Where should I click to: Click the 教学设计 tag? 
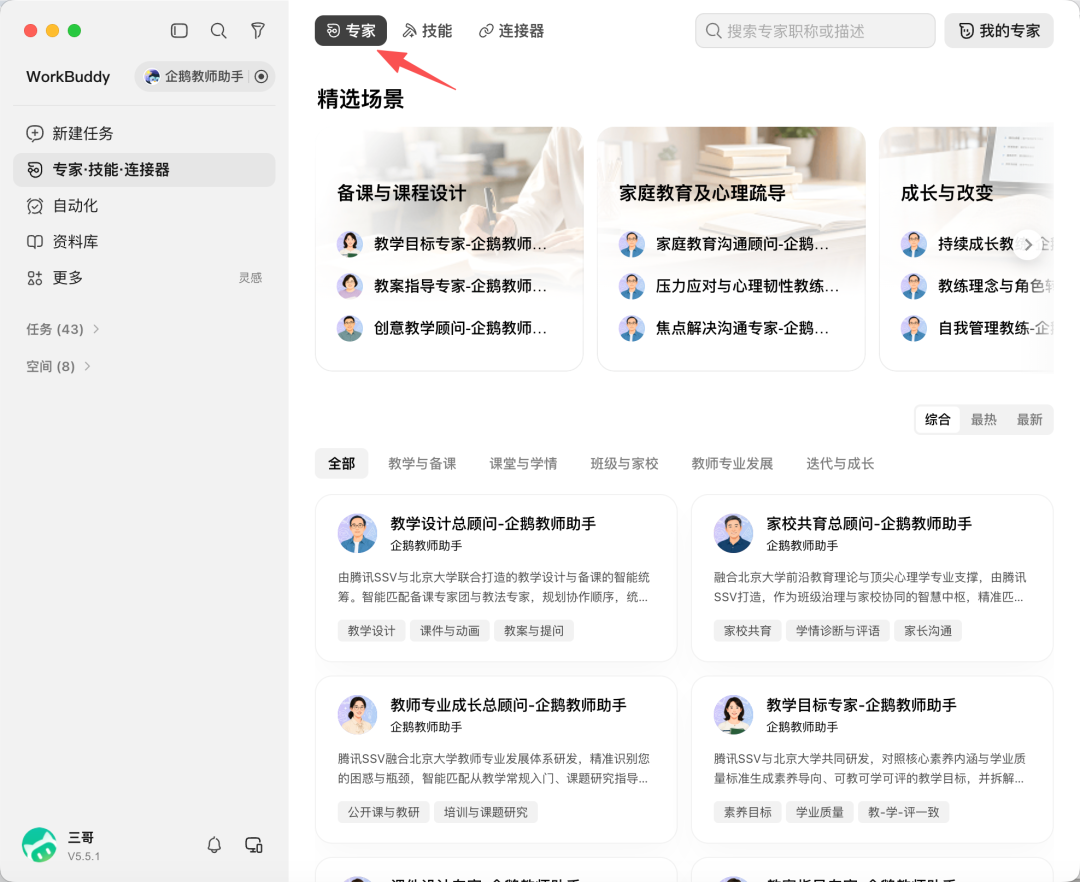click(x=372, y=631)
